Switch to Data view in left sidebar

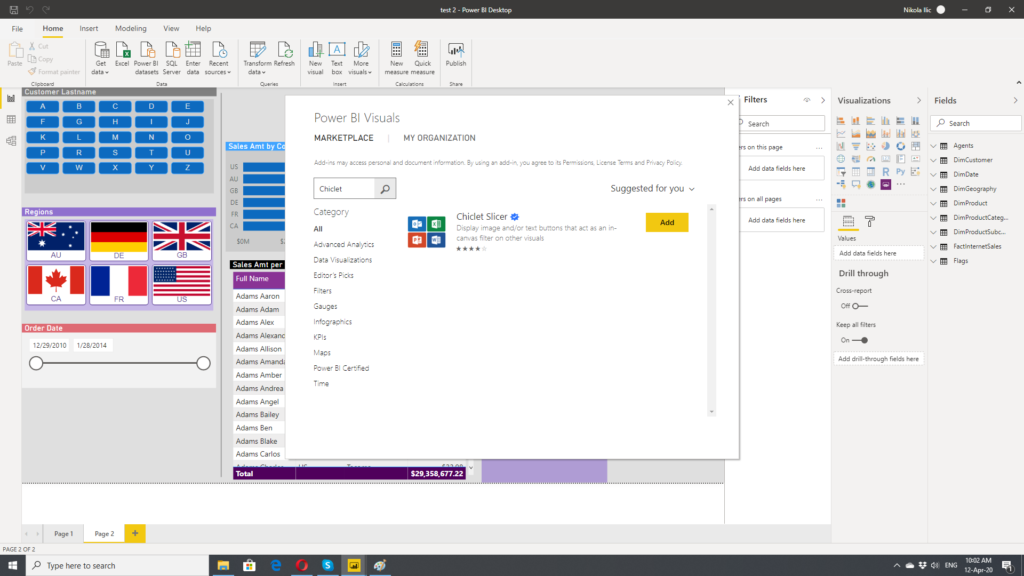[11, 120]
